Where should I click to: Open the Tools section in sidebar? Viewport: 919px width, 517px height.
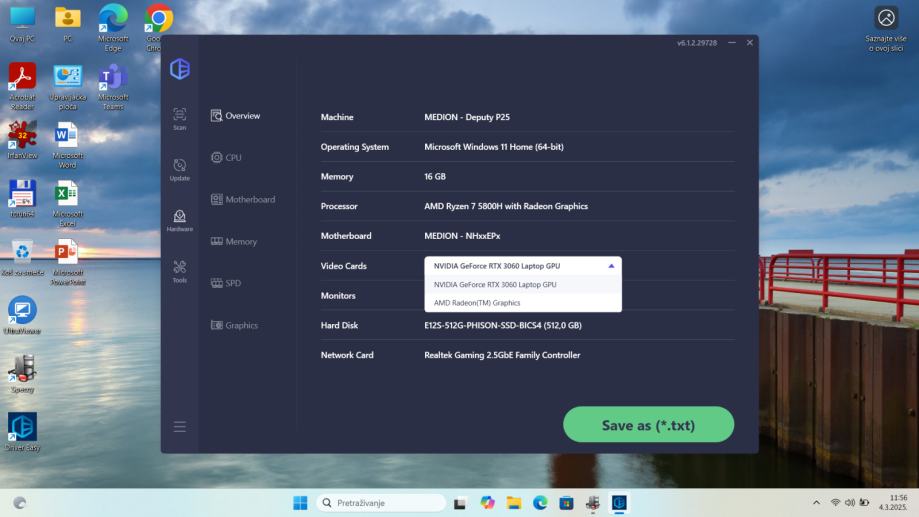pyautogui.click(x=179, y=271)
